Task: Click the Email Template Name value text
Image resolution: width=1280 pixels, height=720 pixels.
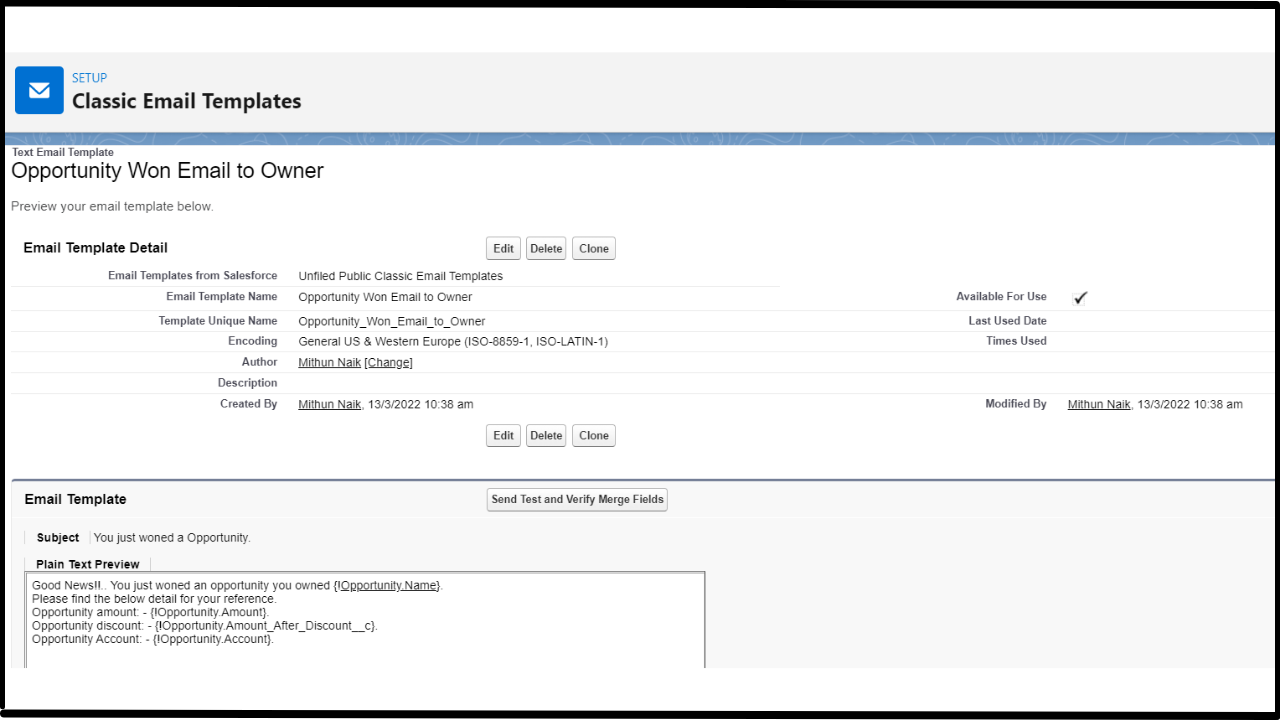Action: (x=385, y=297)
